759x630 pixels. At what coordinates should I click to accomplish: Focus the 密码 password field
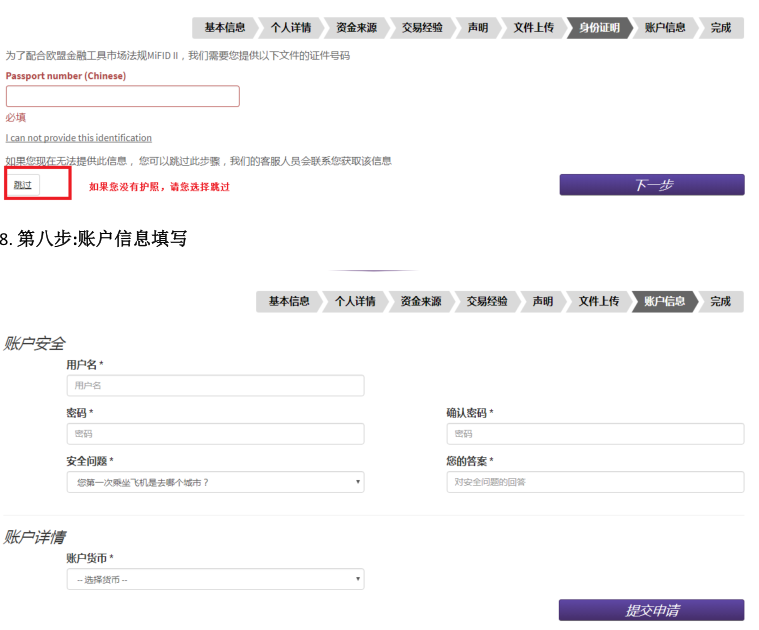[x=215, y=434]
